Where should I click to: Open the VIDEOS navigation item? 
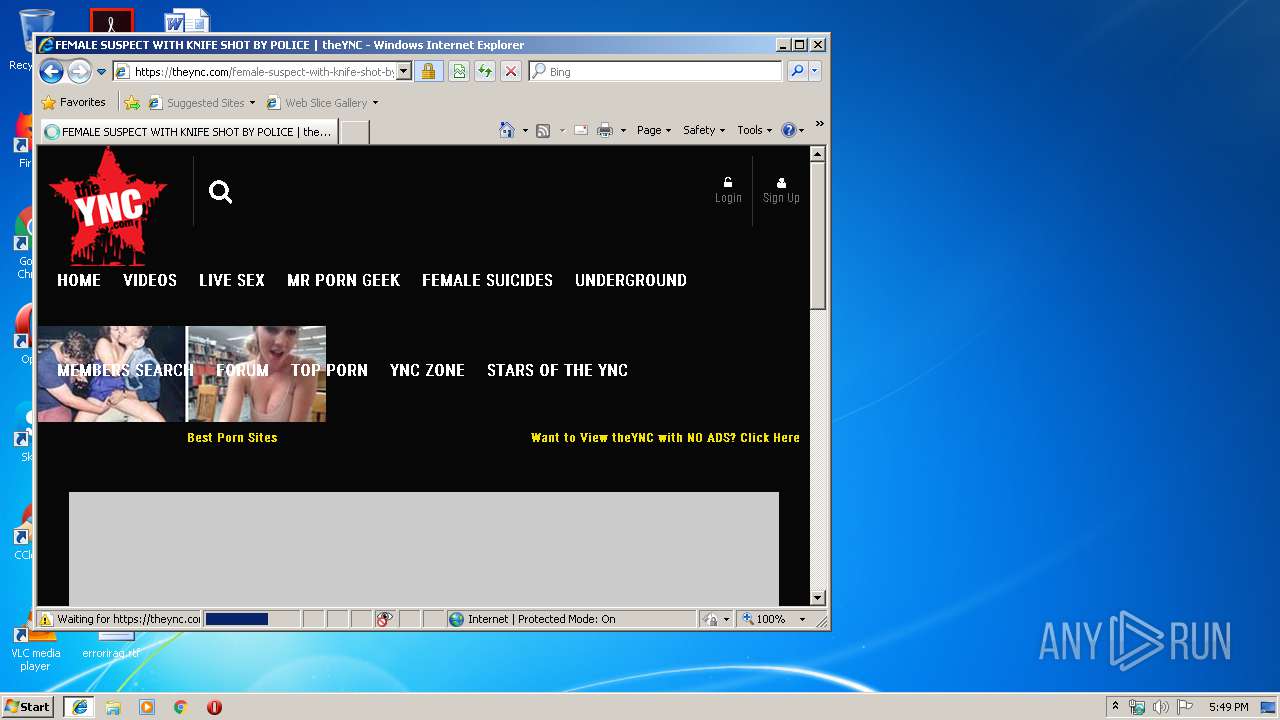pyautogui.click(x=150, y=280)
